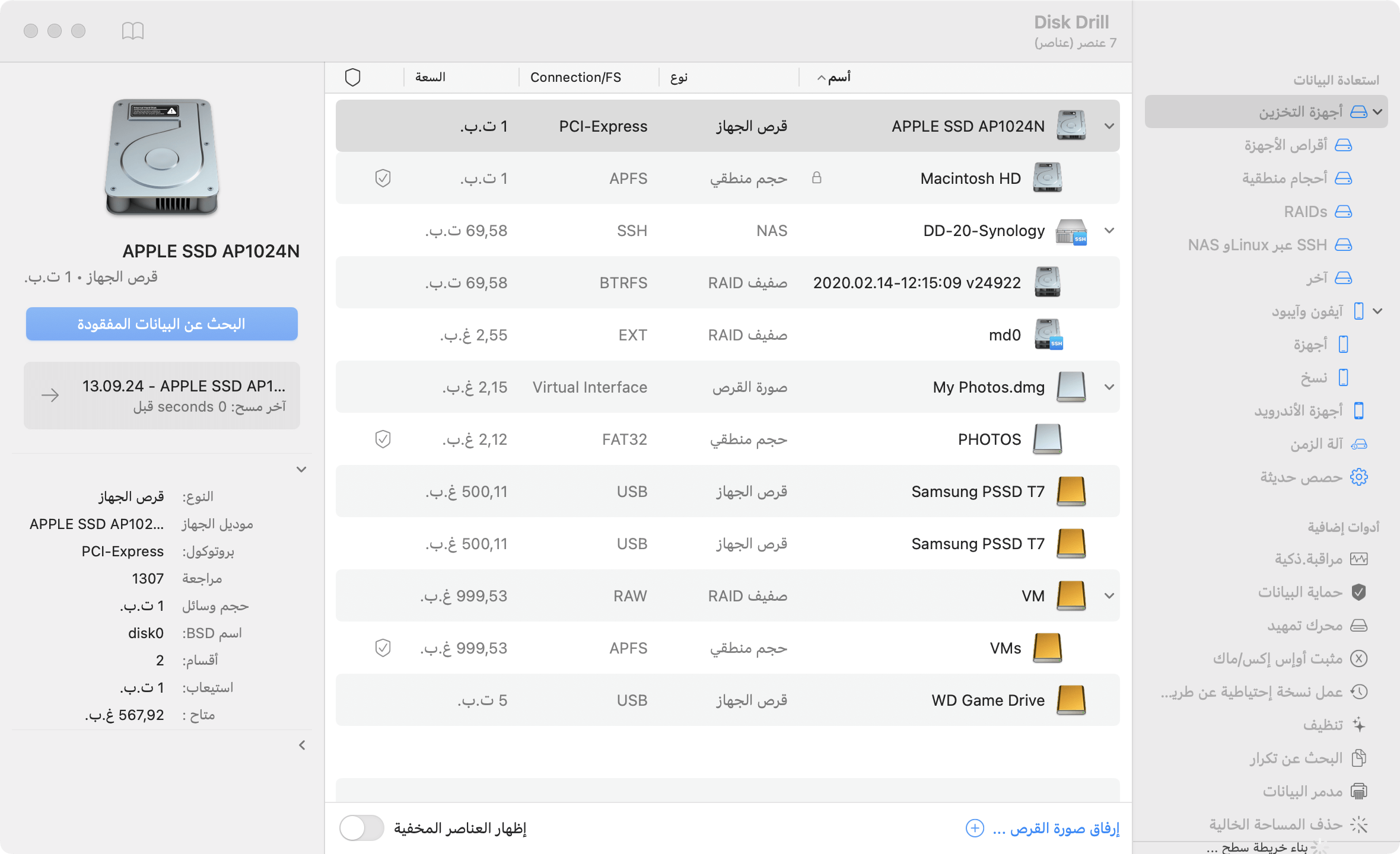1400x854 pixels.
Task: Collapse the VM RAID row
Action: click(1109, 595)
